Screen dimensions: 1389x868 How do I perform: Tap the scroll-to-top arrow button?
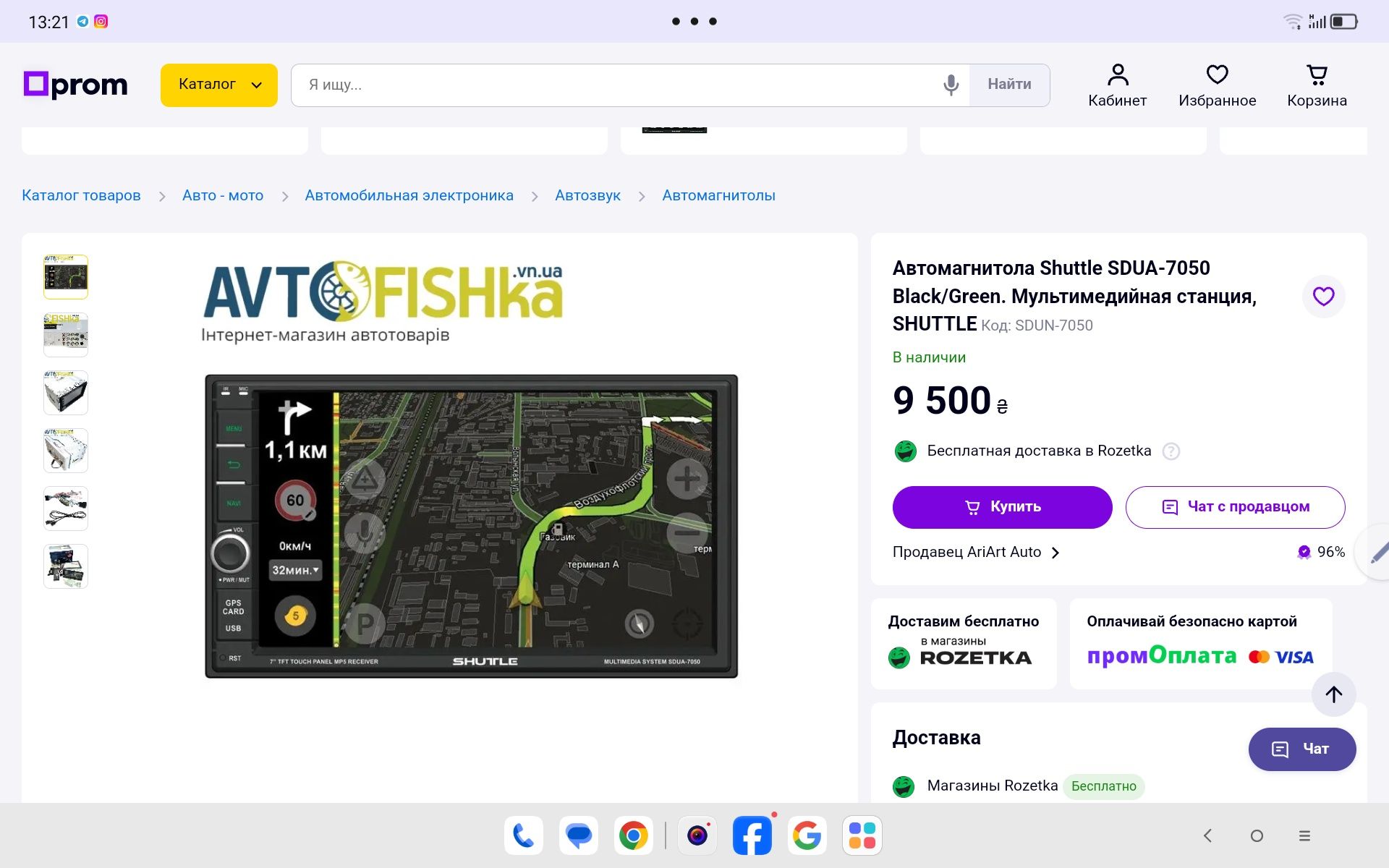[1333, 694]
